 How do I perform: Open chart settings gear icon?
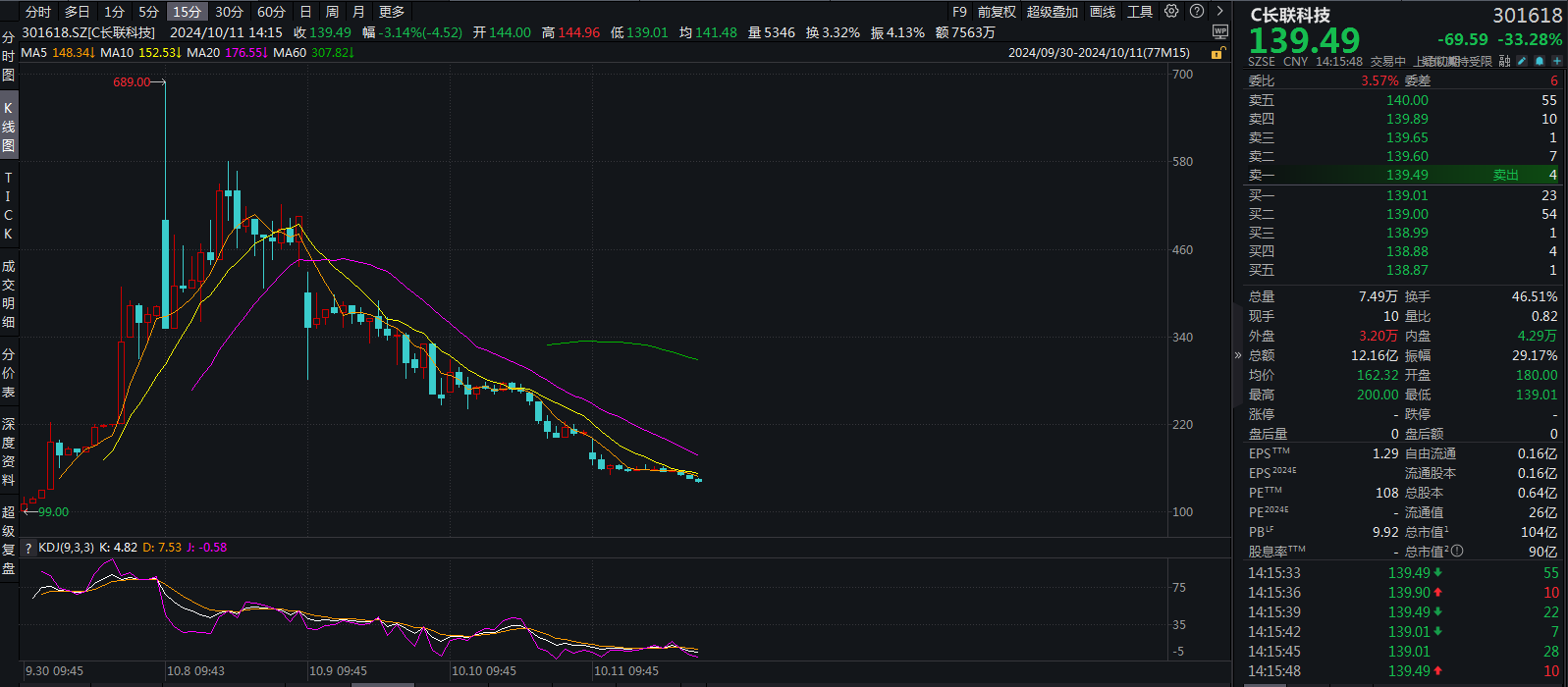[x=1171, y=12]
